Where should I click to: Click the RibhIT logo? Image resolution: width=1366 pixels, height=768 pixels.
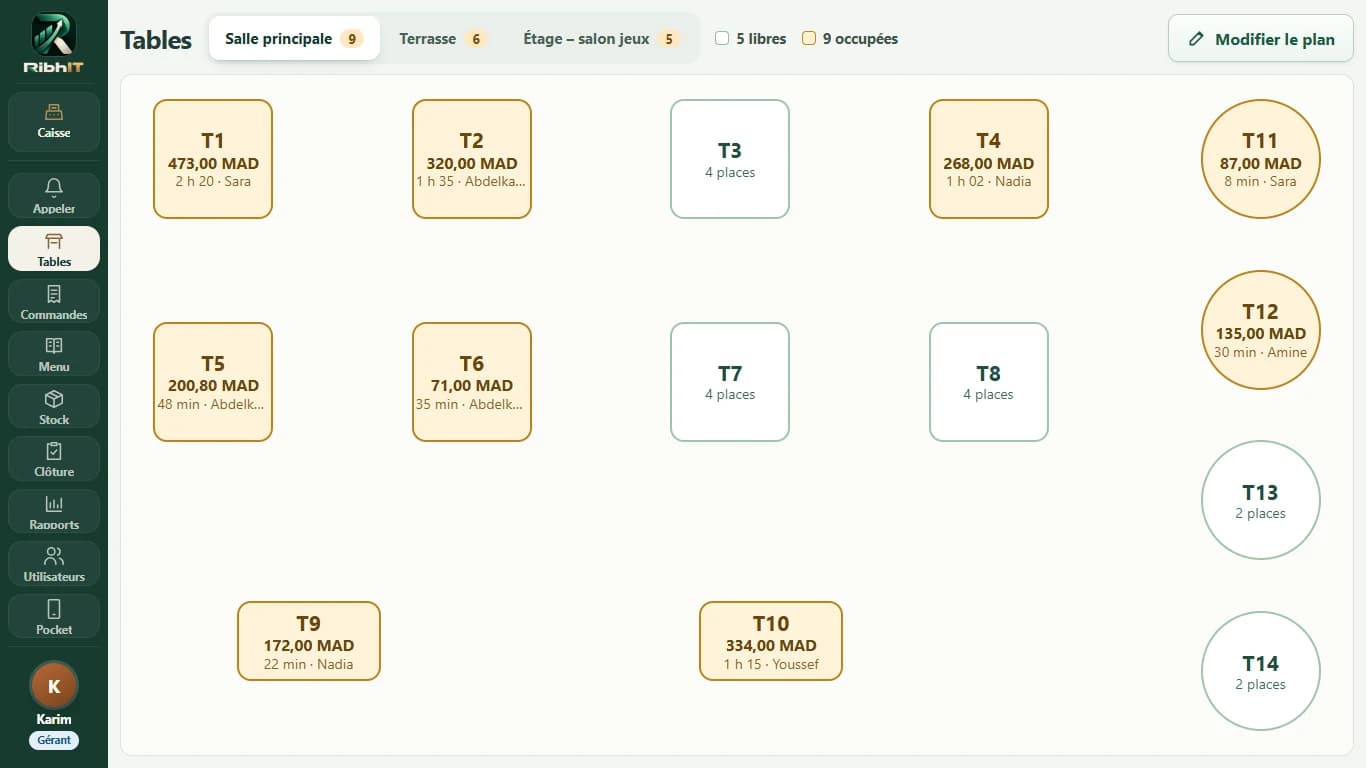[54, 42]
